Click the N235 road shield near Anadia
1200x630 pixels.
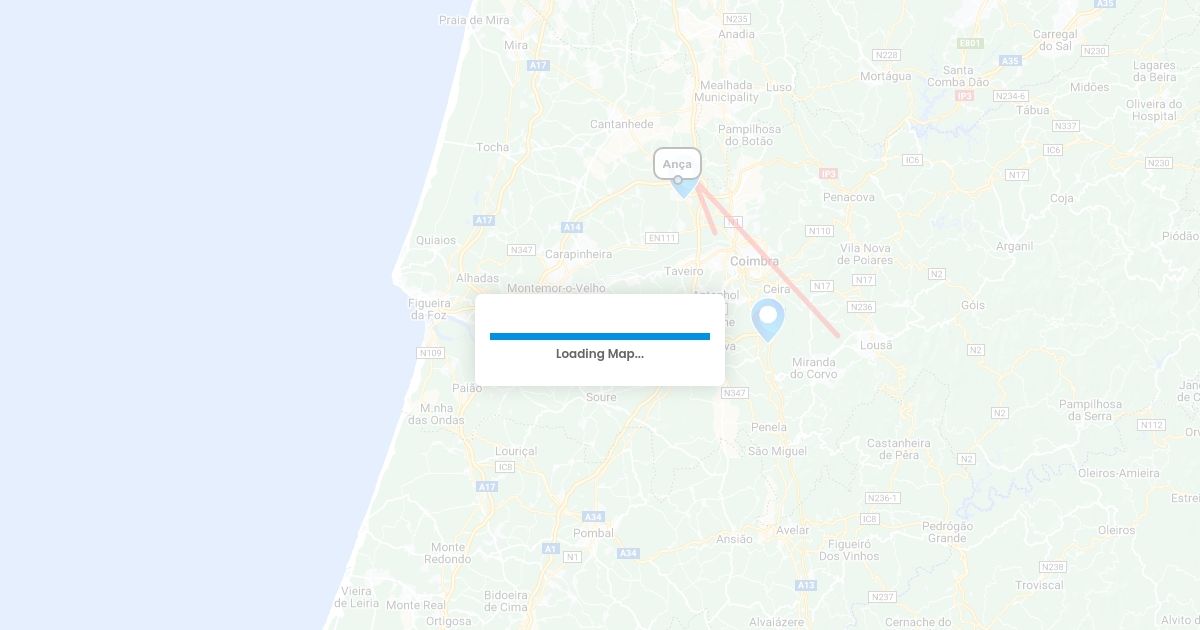(736, 19)
